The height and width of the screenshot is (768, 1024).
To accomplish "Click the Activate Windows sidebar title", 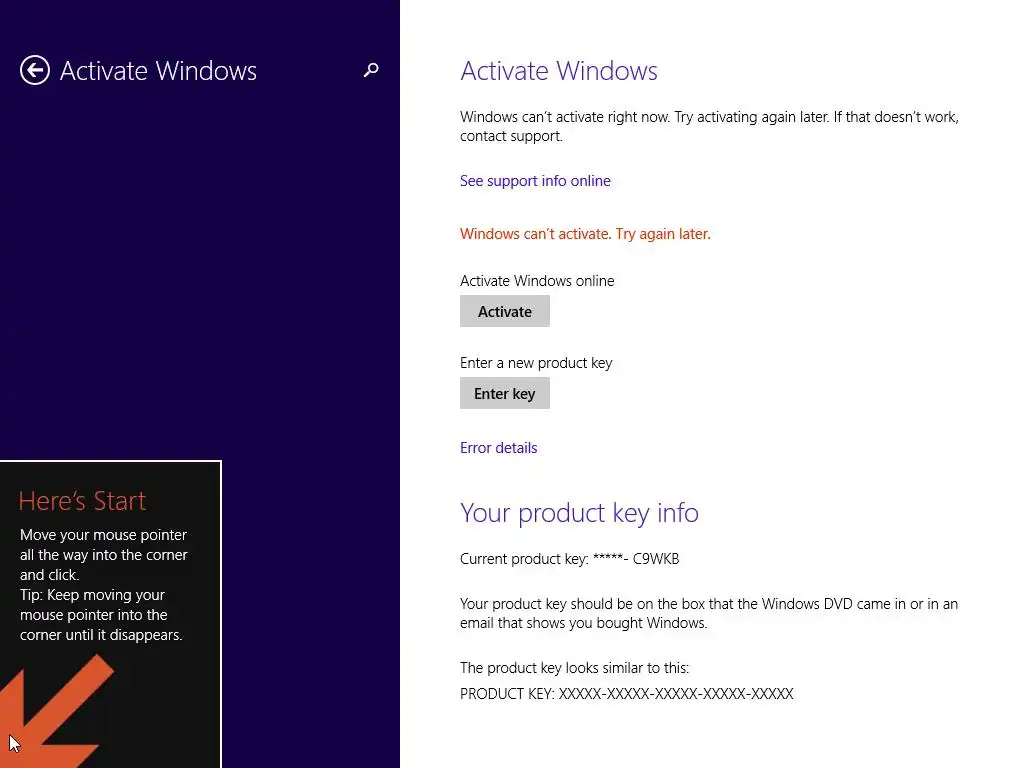I will pyautogui.click(x=158, y=71).
